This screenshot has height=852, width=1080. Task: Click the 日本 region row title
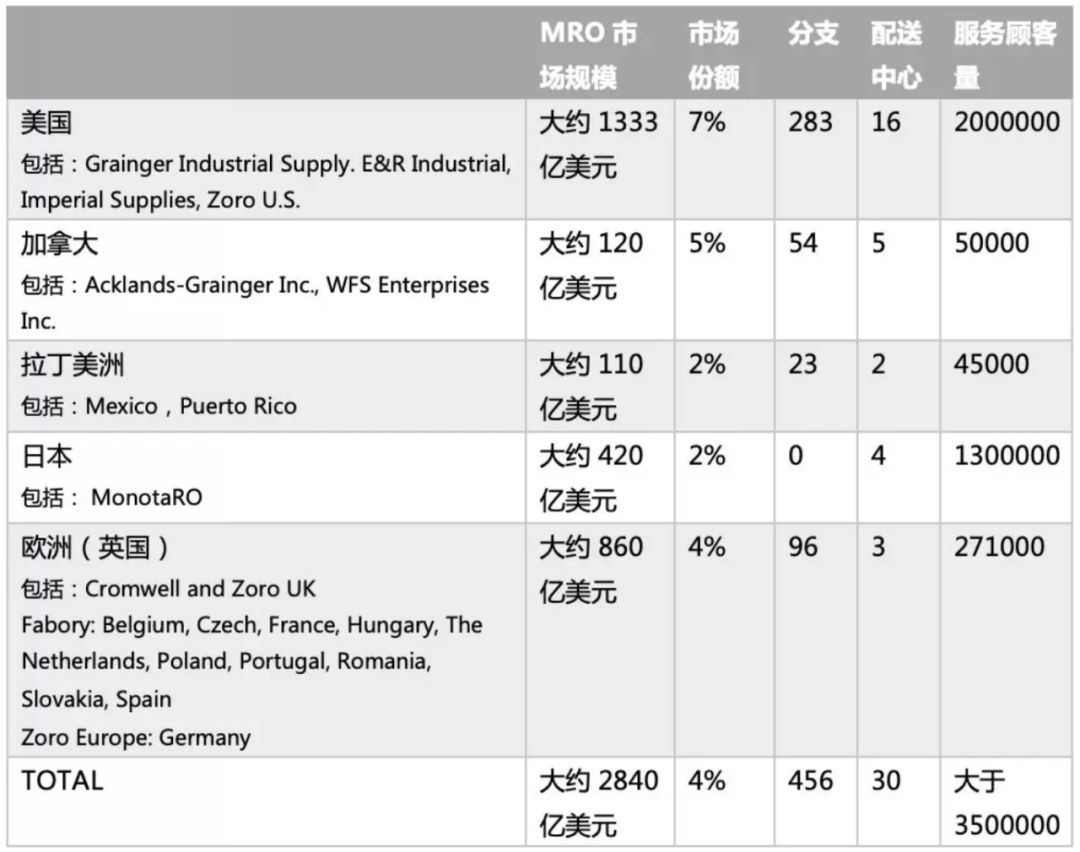click(46, 456)
